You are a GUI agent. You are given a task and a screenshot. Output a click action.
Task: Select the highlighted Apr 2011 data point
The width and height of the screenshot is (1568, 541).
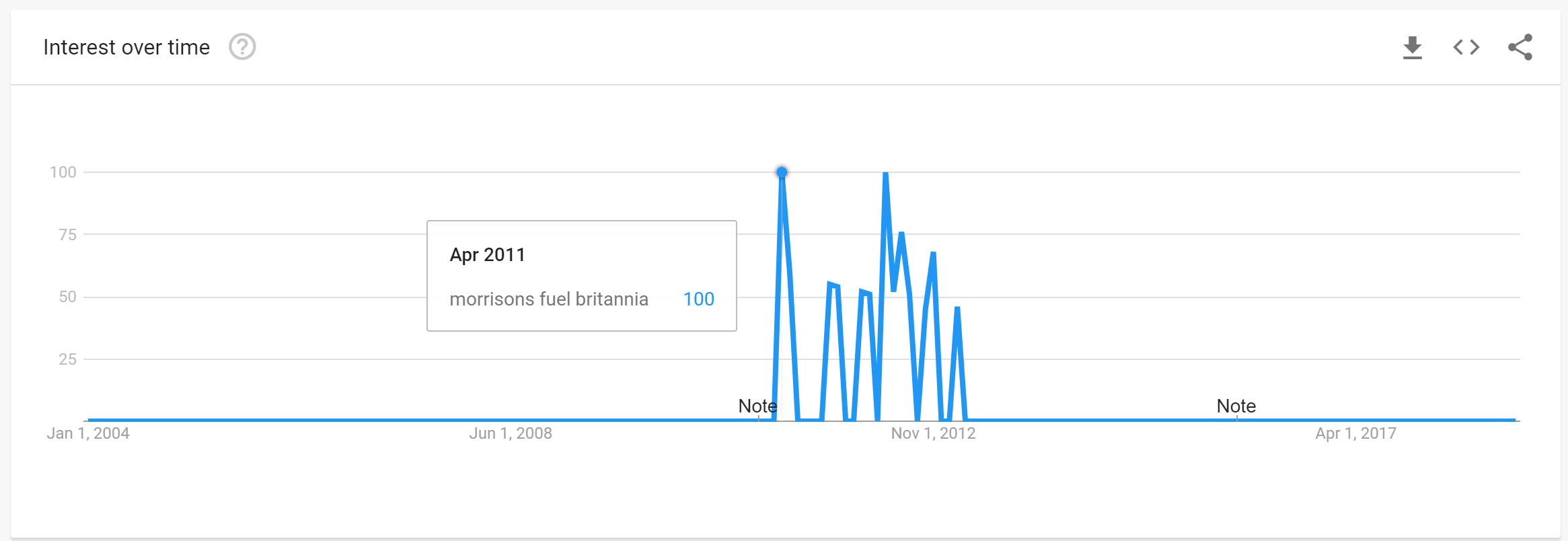pos(782,172)
